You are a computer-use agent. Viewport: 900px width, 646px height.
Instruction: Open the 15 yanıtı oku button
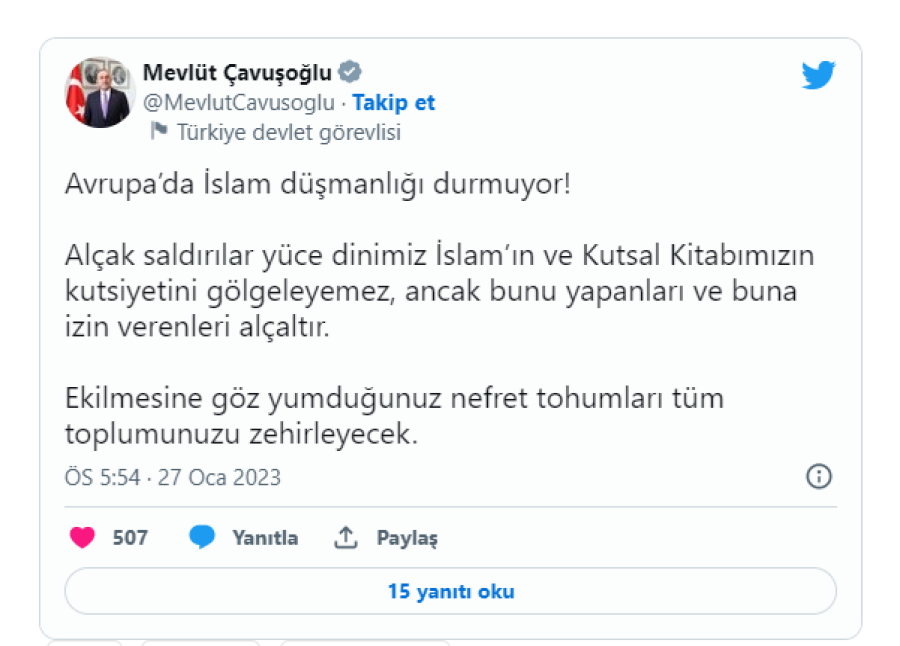(450, 591)
